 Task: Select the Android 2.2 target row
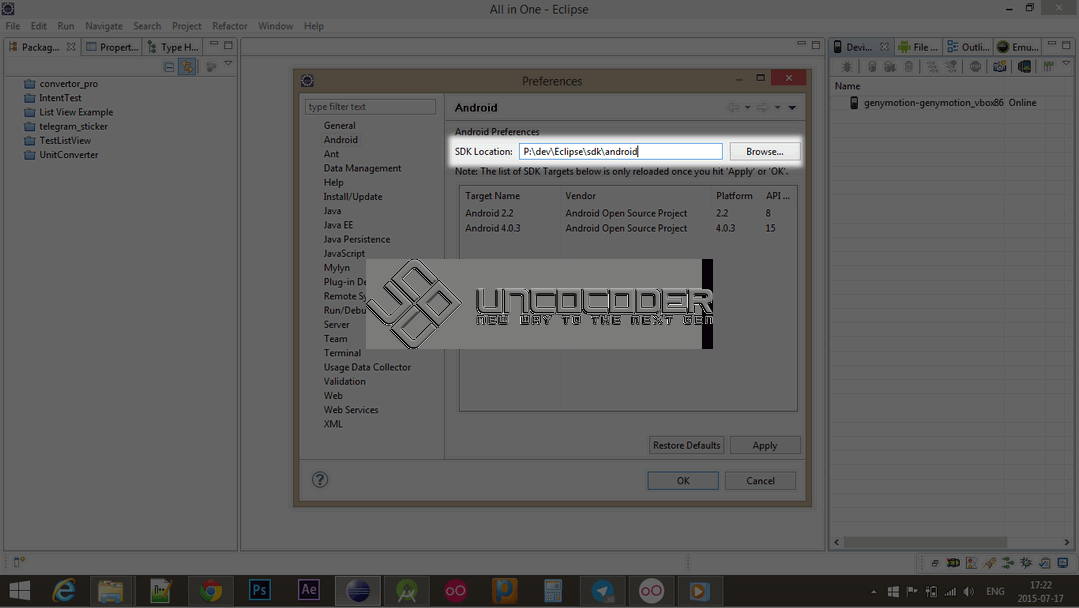(628, 213)
